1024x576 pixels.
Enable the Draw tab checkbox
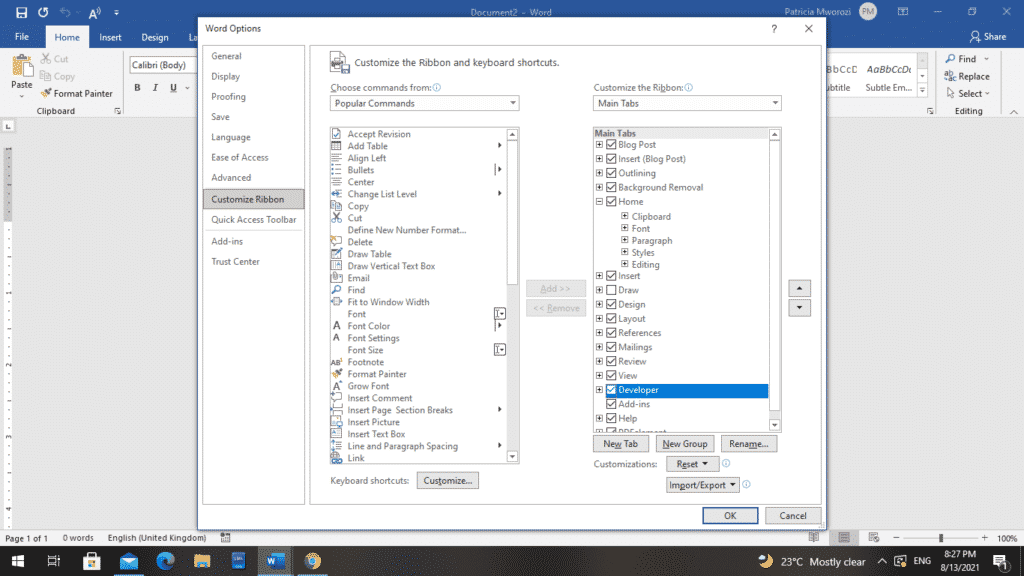point(611,290)
